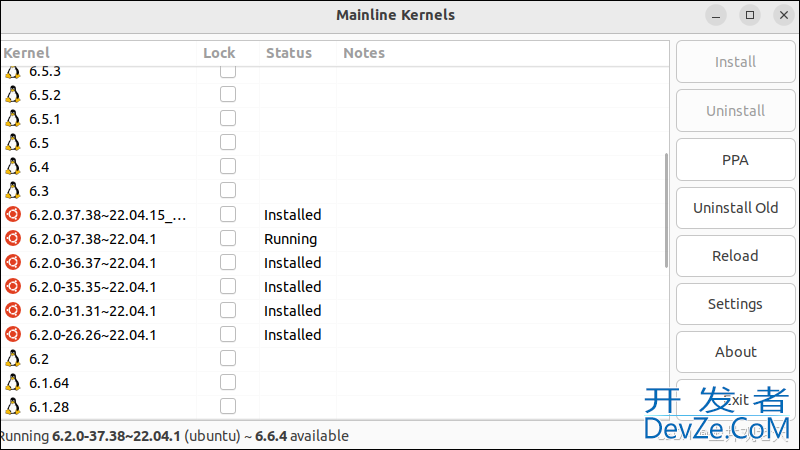Image resolution: width=800 pixels, height=450 pixels.
Task: Click Ubuntu icon for 6.2.0.37.38~22.04.15 kernel
Action: coord(13,214)
